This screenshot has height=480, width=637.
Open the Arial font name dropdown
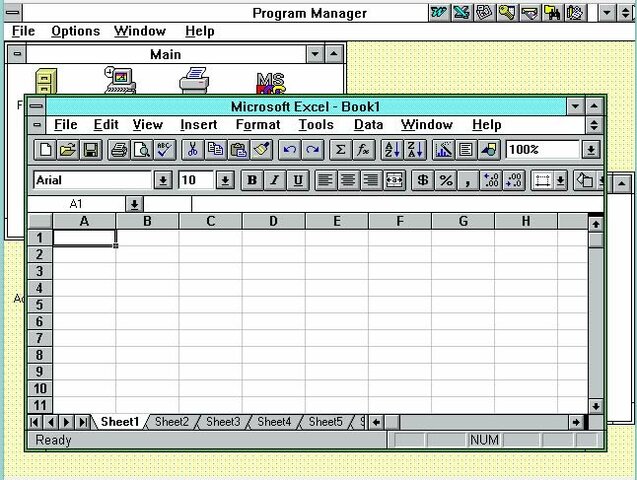(x=163, y=180)
